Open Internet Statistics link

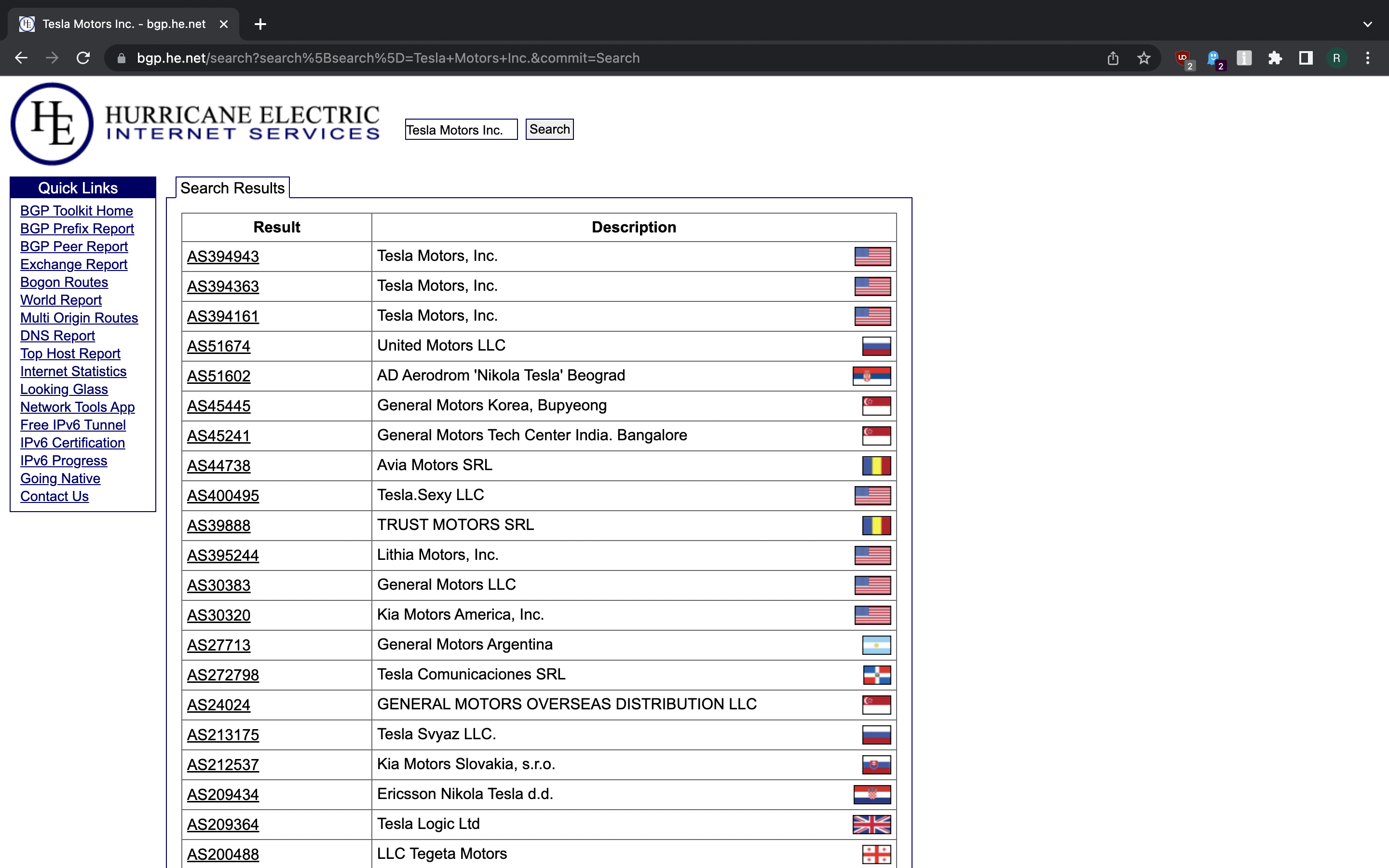coord(73,371)
